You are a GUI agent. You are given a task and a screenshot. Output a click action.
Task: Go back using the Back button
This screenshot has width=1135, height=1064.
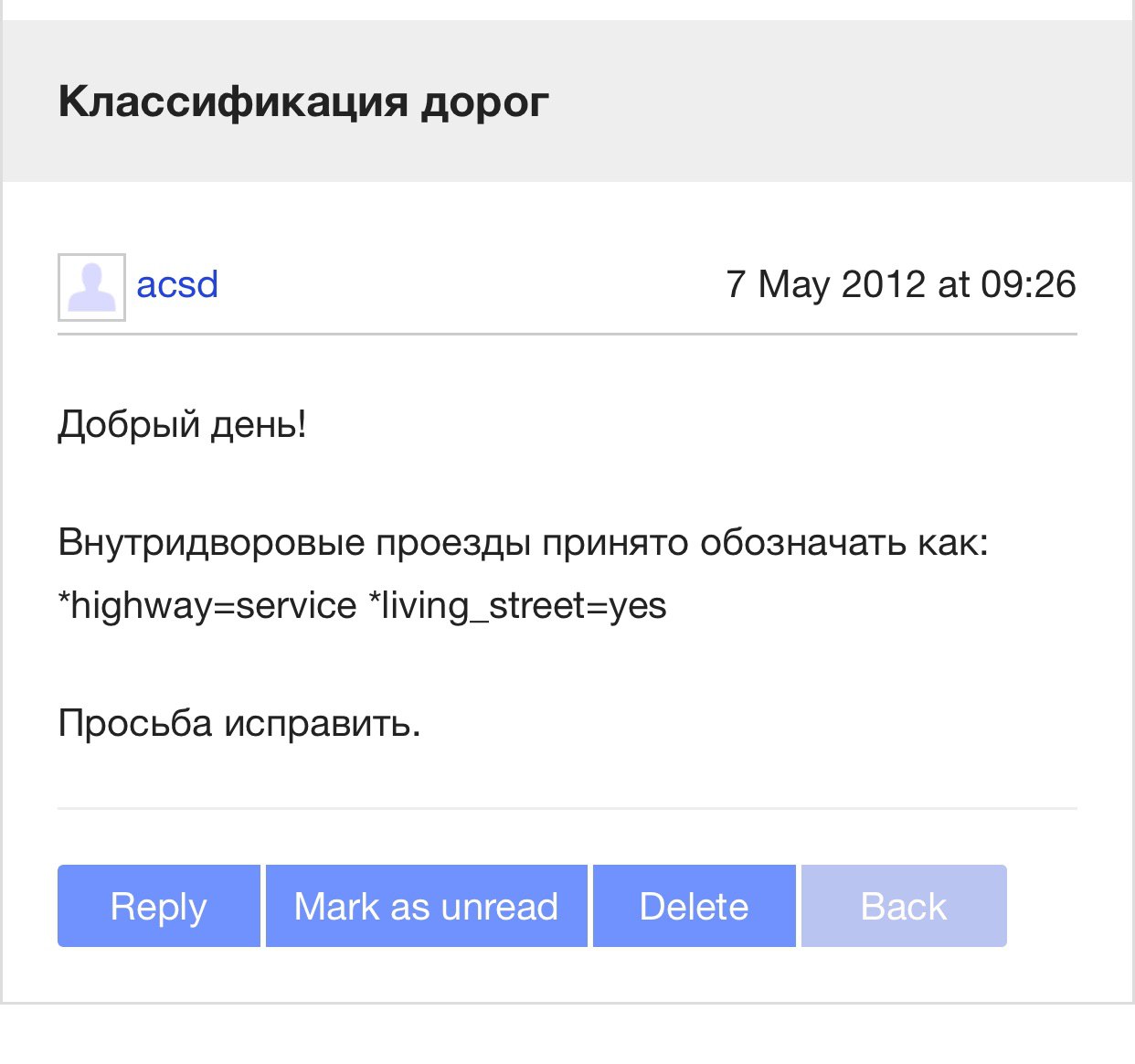pyautogui.click(x=904, y=906)
